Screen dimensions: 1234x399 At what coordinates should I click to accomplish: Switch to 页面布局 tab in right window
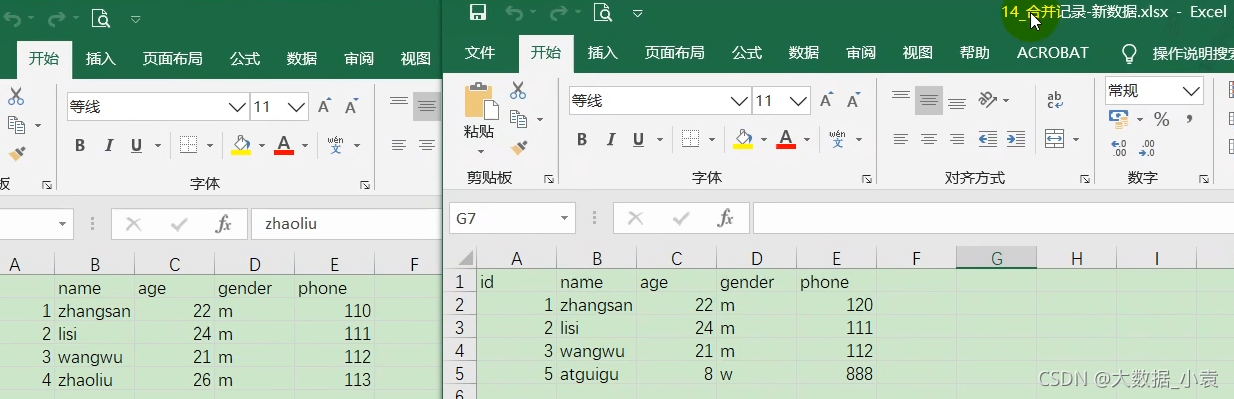(x=674, y=53)
